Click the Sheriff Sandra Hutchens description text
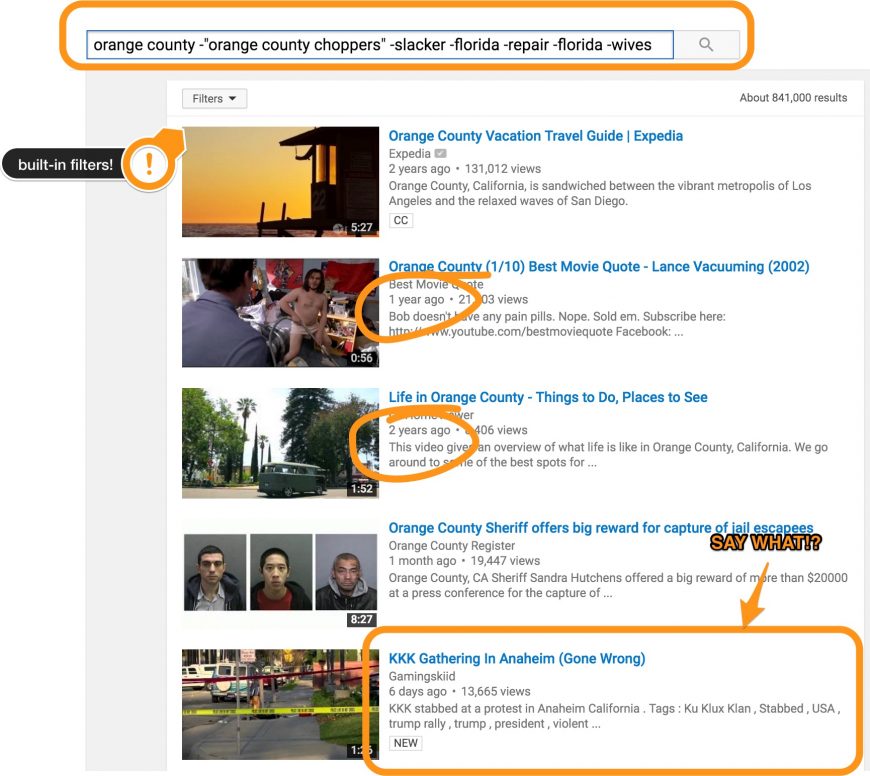Viewport: 870px width, 776px height. point(618,585)
